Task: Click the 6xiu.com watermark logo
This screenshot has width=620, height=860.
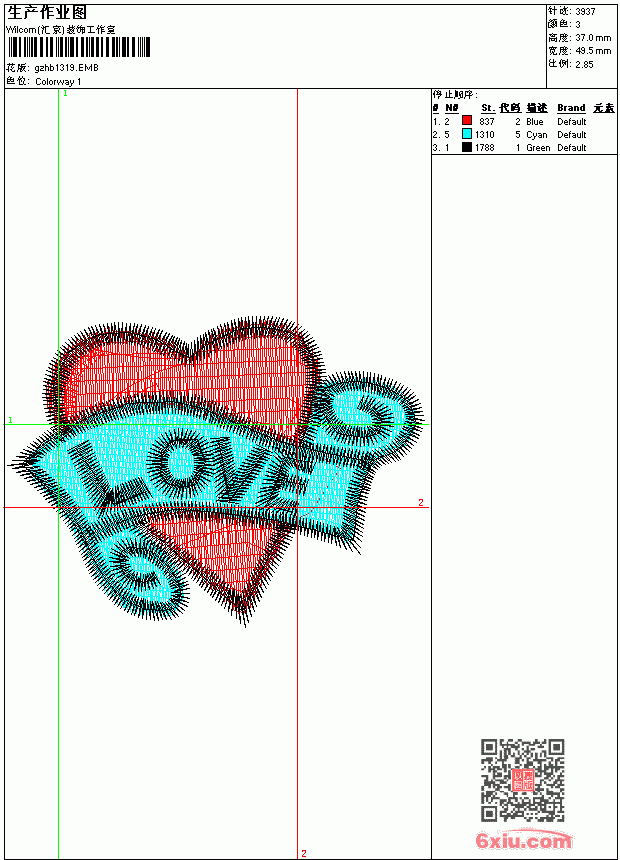Action: (x=524, y=840)
